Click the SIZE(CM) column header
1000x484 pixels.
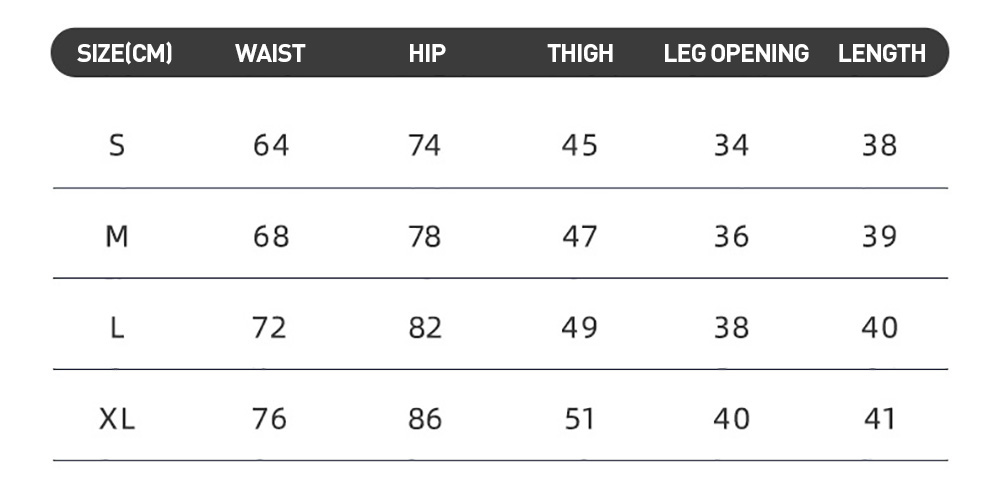(x=124, y=54)
